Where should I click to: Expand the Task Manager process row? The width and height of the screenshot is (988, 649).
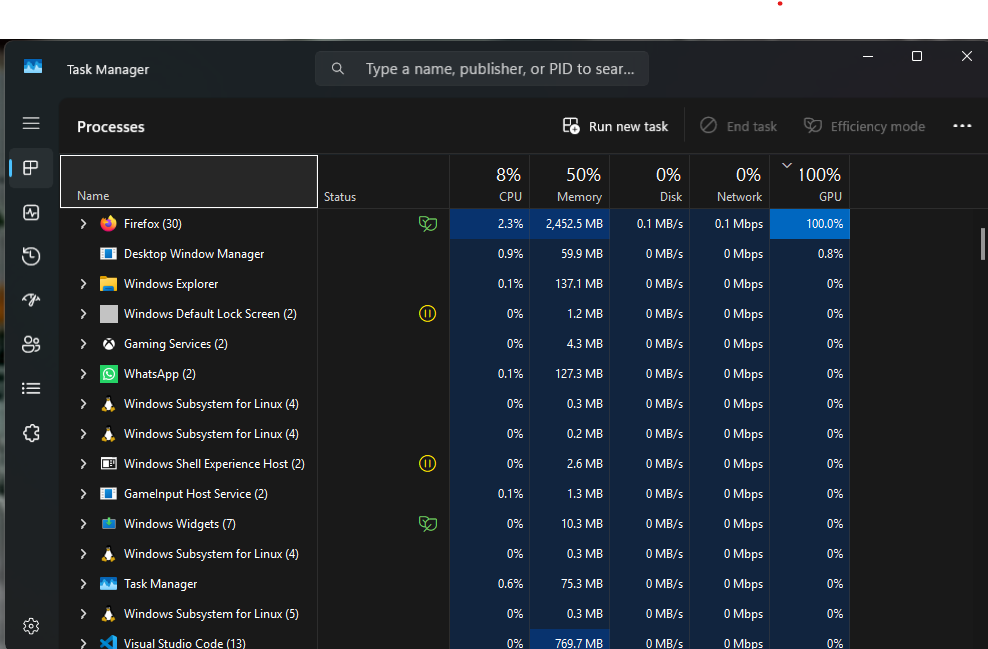click(x=83, y=584)
